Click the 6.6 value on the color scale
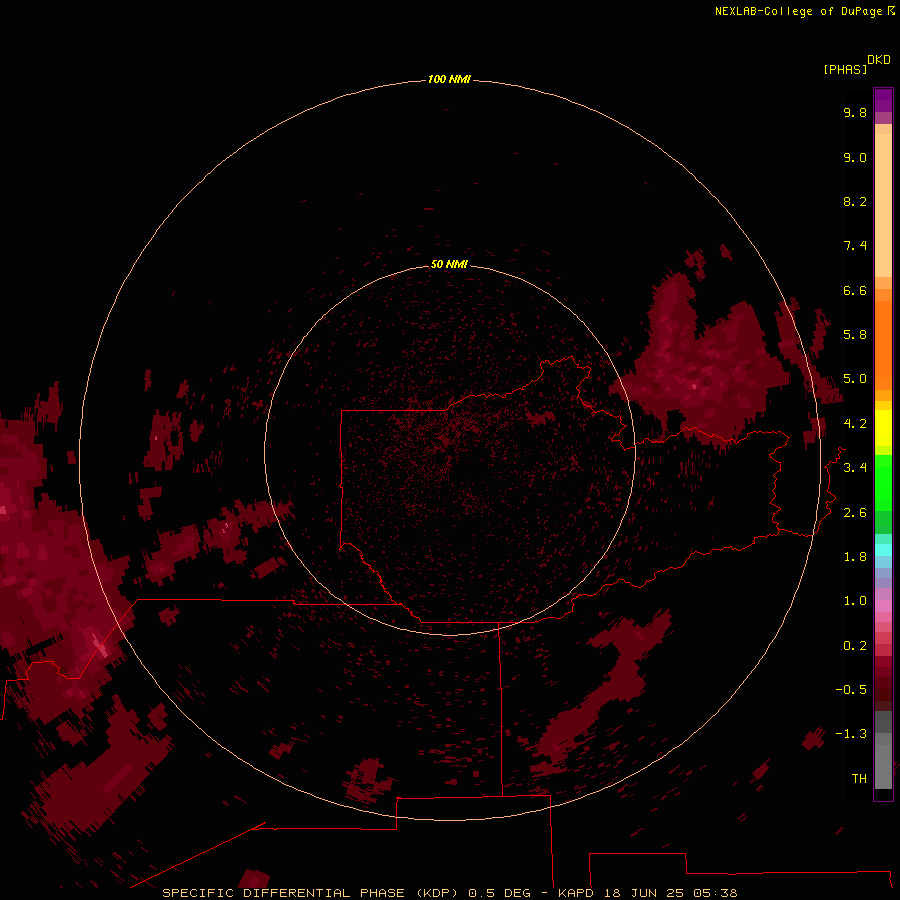This screenshot has width=900, height=900. [x=855, y=291]
